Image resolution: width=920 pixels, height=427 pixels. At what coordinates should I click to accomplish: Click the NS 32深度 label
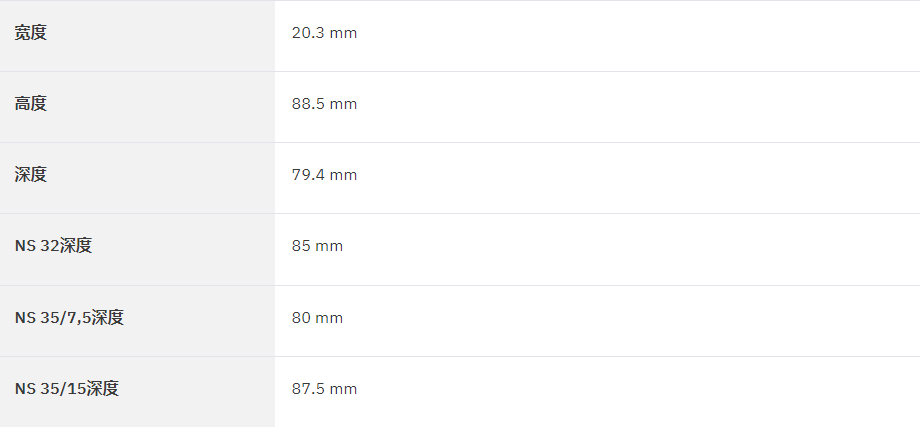[x=53, y=246]
